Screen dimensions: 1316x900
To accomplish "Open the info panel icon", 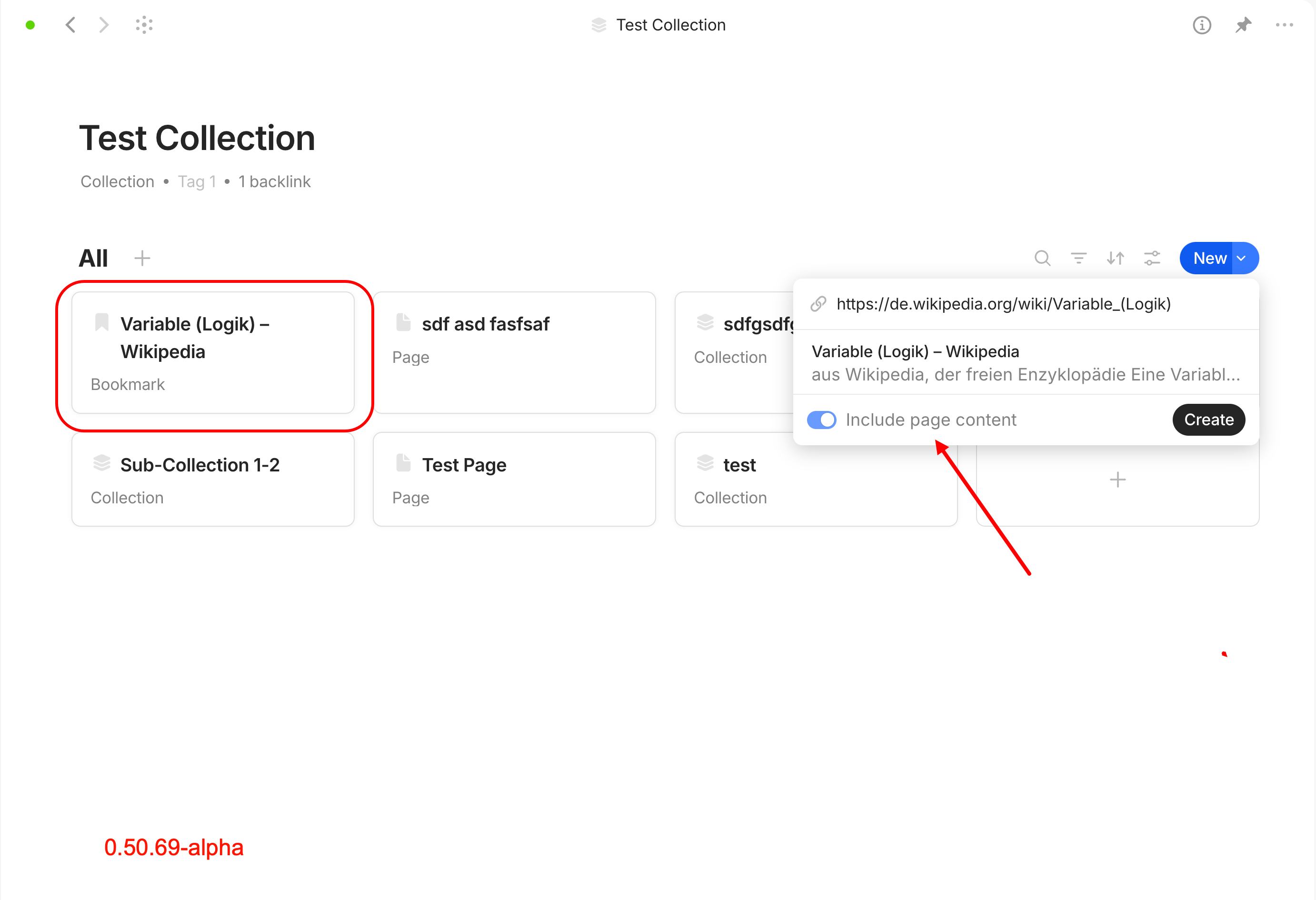I will tap(1202, 25).
